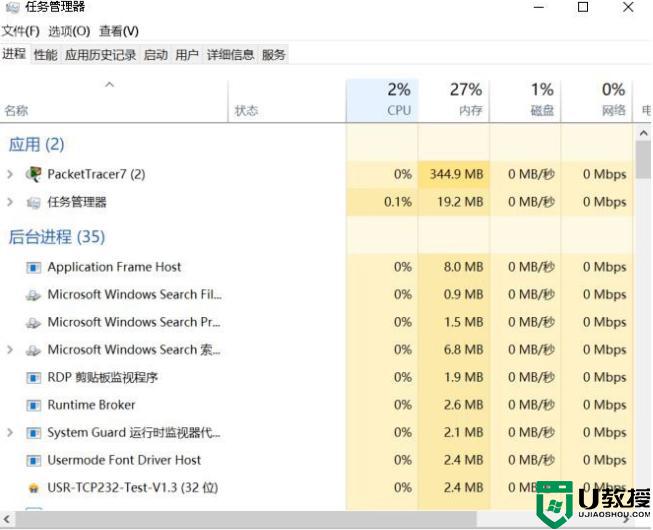Screen dimensions: 653x530
Task: Switch to the 用户 tab
Action: point(187,55)
